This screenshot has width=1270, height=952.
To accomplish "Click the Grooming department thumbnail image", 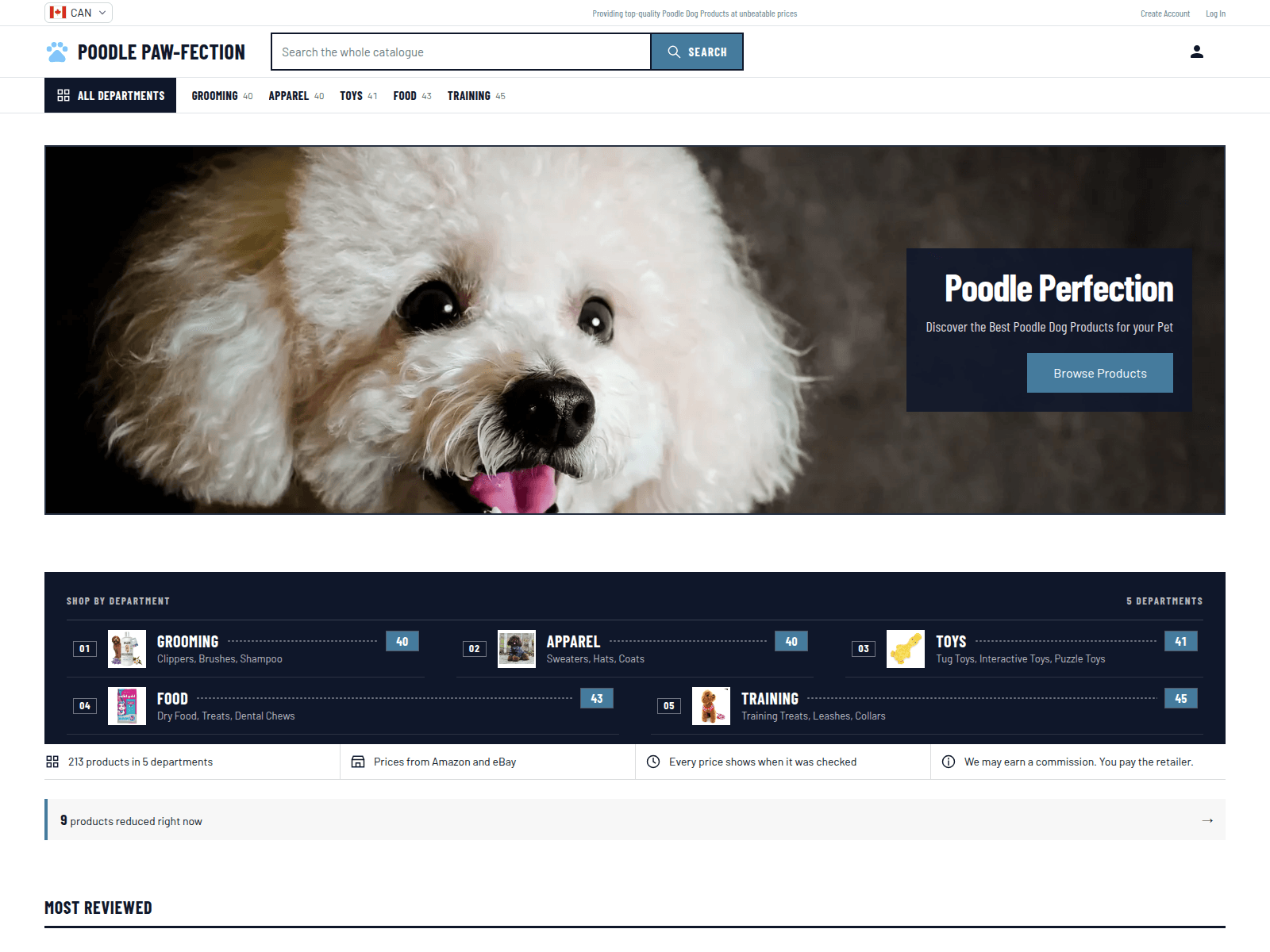I will click(127, 649).
